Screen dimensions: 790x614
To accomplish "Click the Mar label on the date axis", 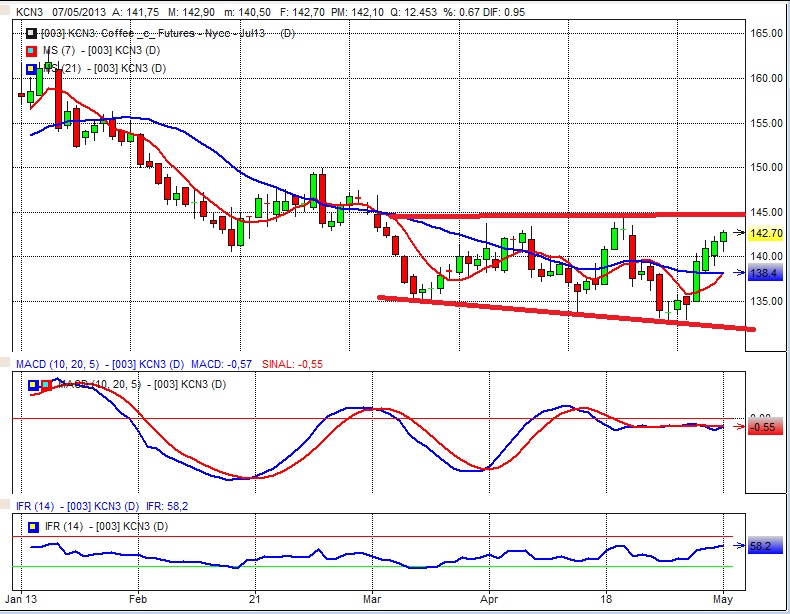I will pos(373,602).
